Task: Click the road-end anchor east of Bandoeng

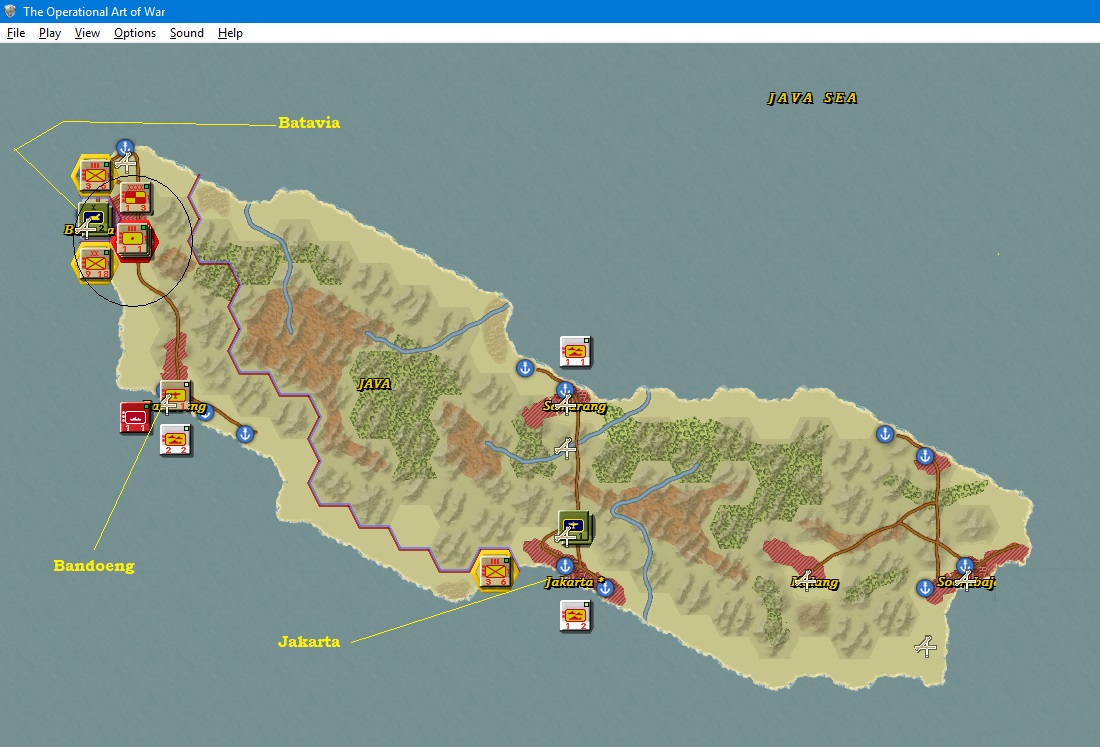Action: pos(245,434)
